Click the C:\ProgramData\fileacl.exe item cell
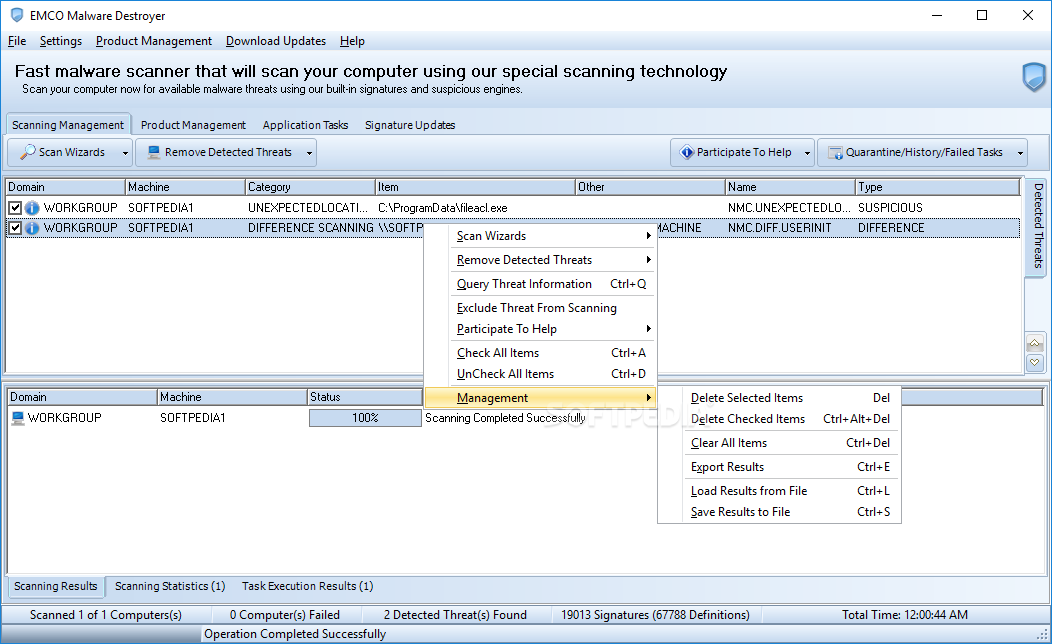The image size is (1052, 644). 476,208
